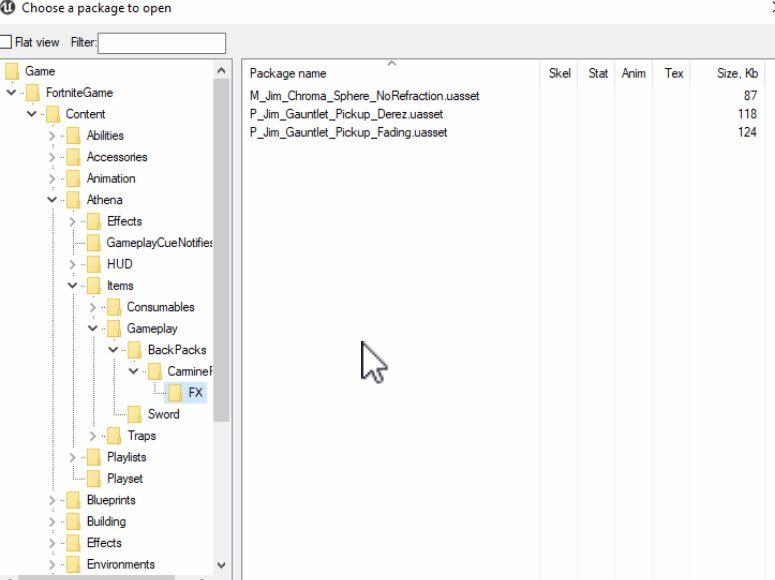This screenshot has width=775, height=580.
Task: Expand the Animation folder node
Action: click(x=52, y=178)
